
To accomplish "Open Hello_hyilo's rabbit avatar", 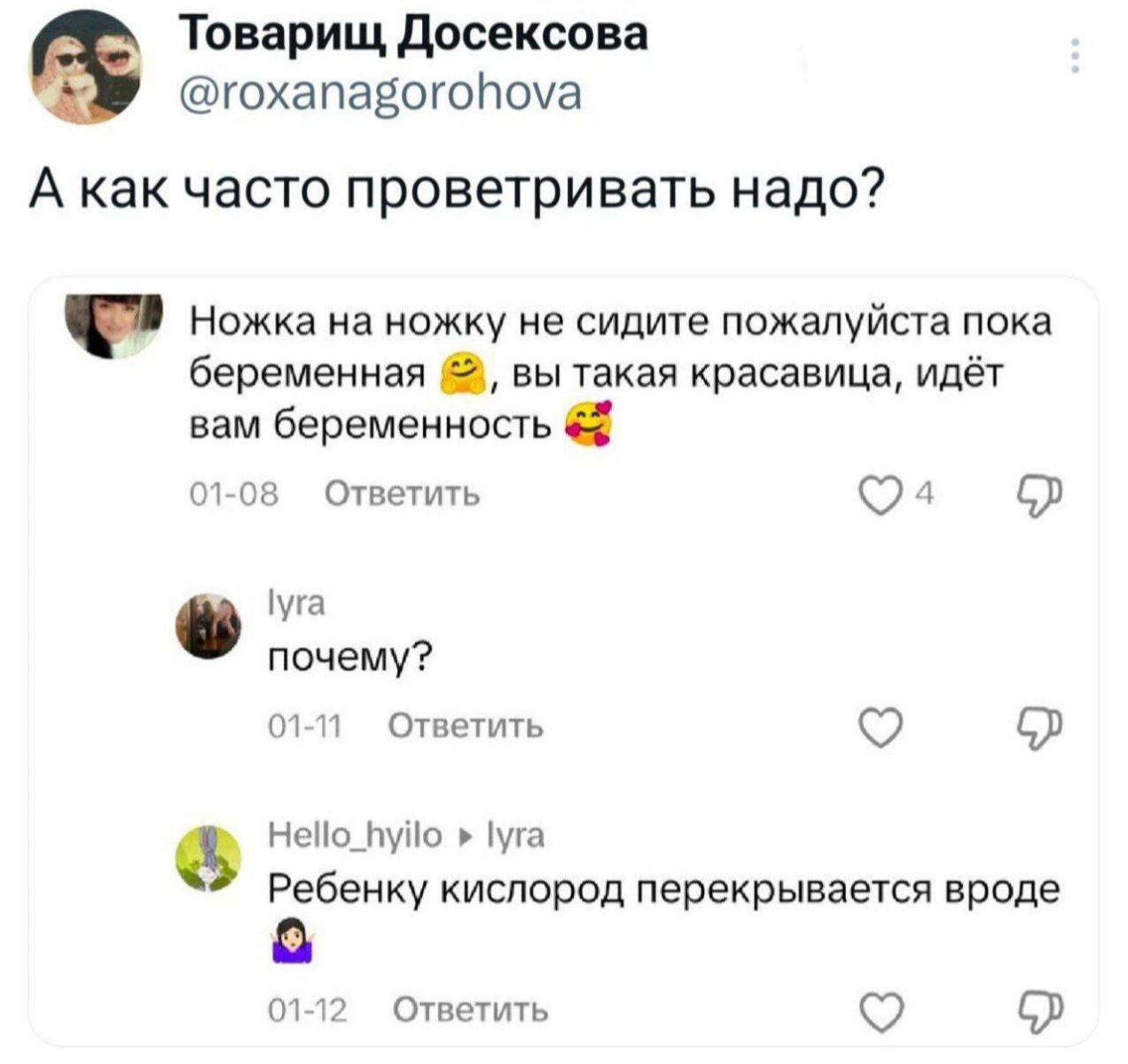I will (x=209, y=858).
